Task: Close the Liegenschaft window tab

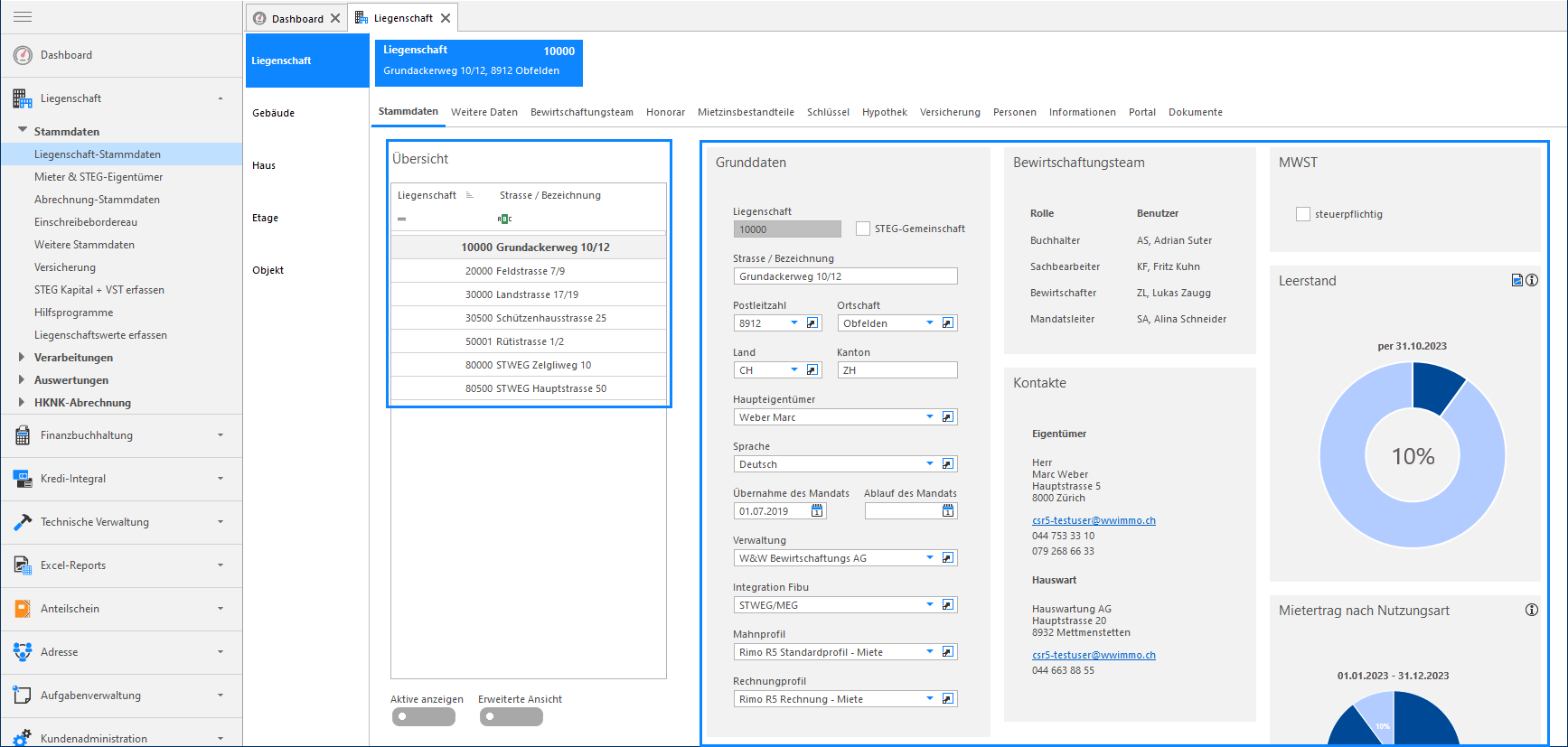Action: tap(446, 18)
